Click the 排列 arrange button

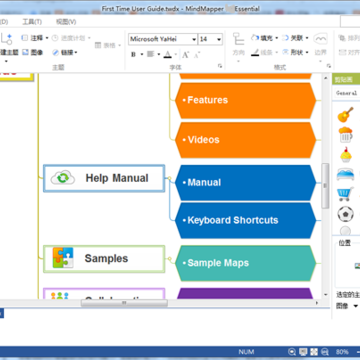click(349, 38)
